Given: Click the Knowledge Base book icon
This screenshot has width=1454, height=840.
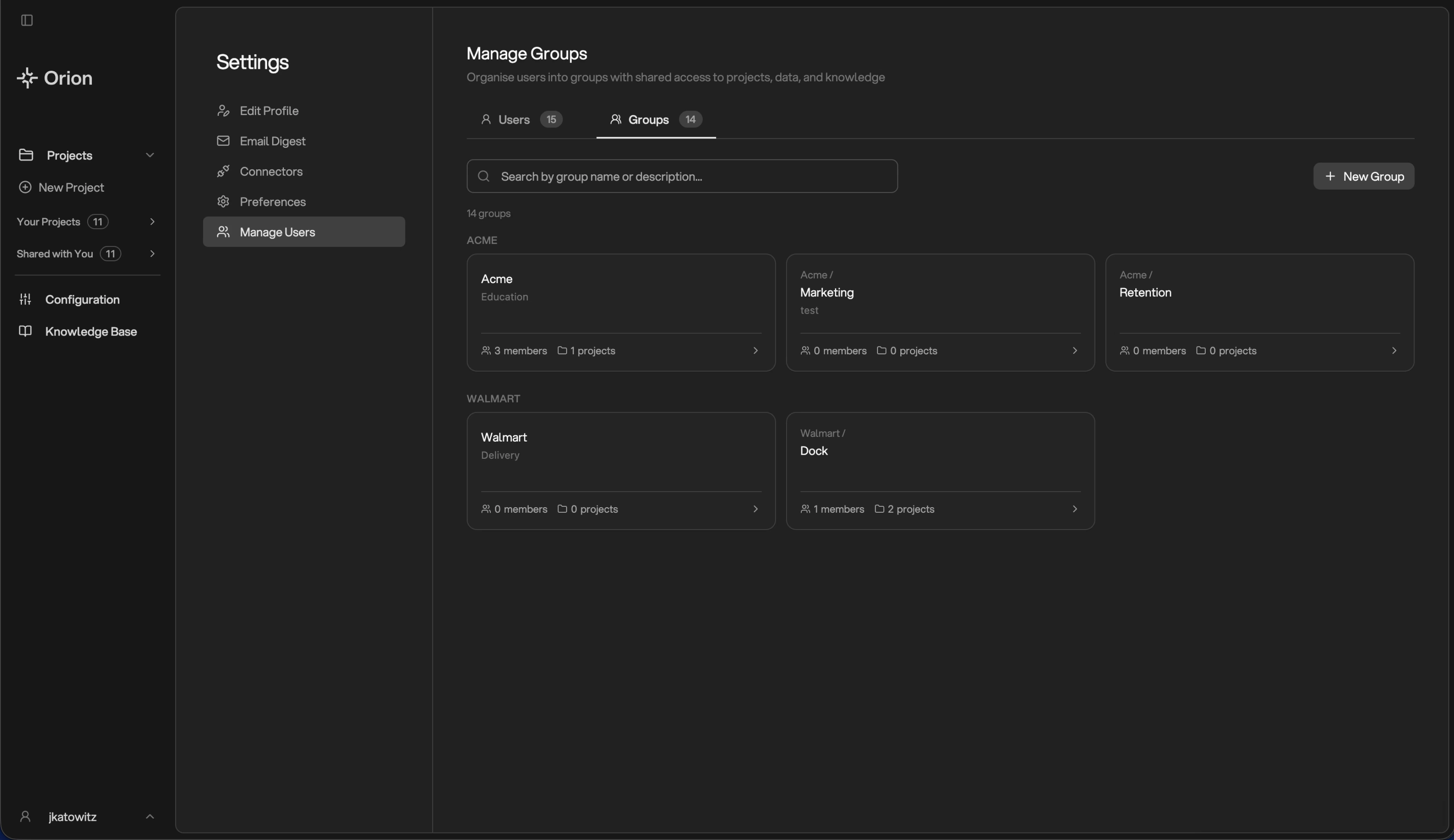Looking at the screenshot, I should [25, 330].
